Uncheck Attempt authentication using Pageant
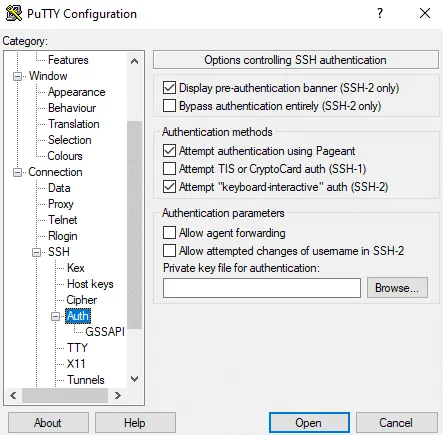This screenshot has height=435, width=443. click(x=169, y=151)
